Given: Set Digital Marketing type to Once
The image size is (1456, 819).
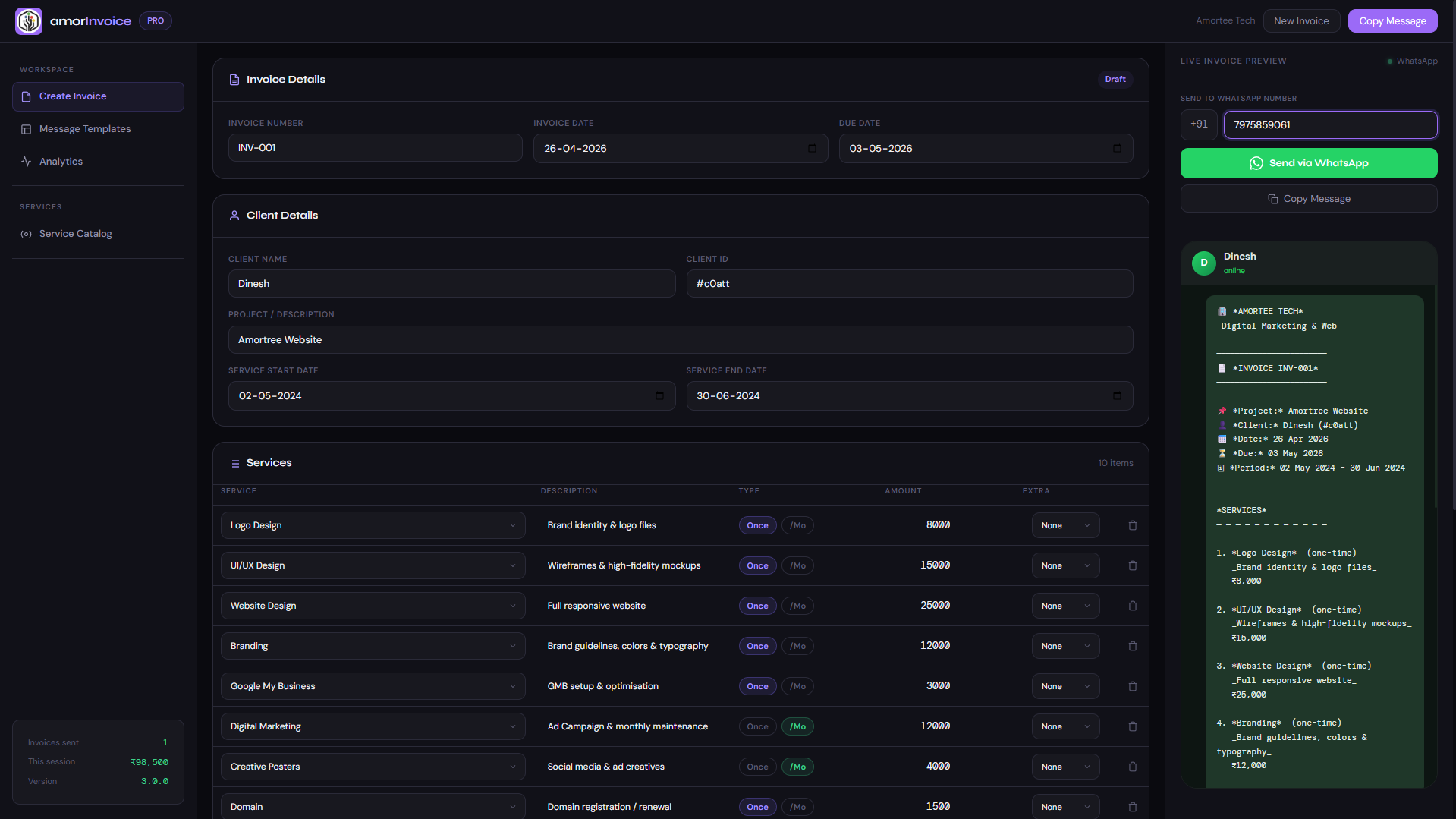Looking at the screenshot, I should pos(757,726).
